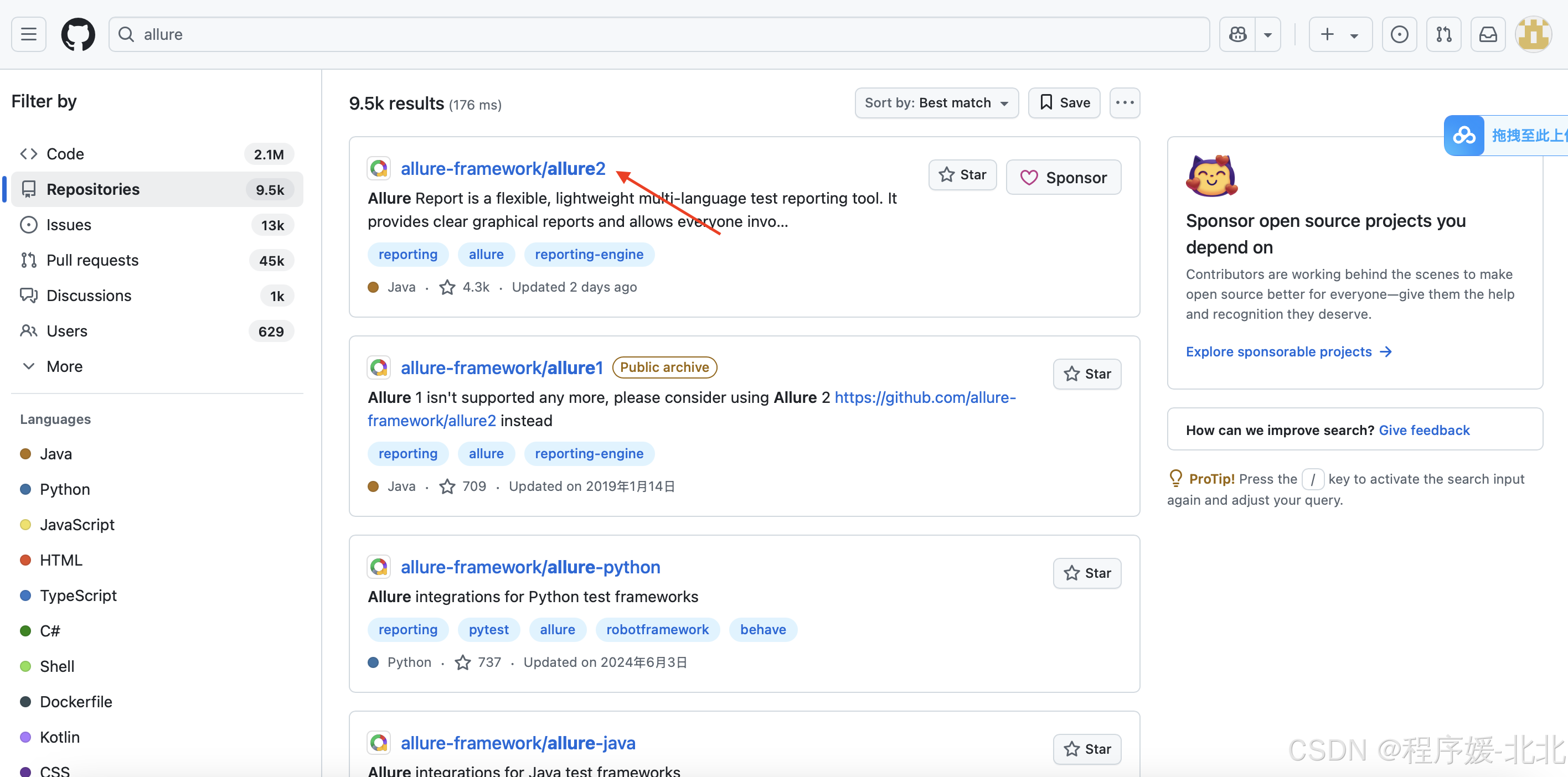Screen dimensions: 1568x777
Task: Focus the search field containing allure
Action: point(659,34)
